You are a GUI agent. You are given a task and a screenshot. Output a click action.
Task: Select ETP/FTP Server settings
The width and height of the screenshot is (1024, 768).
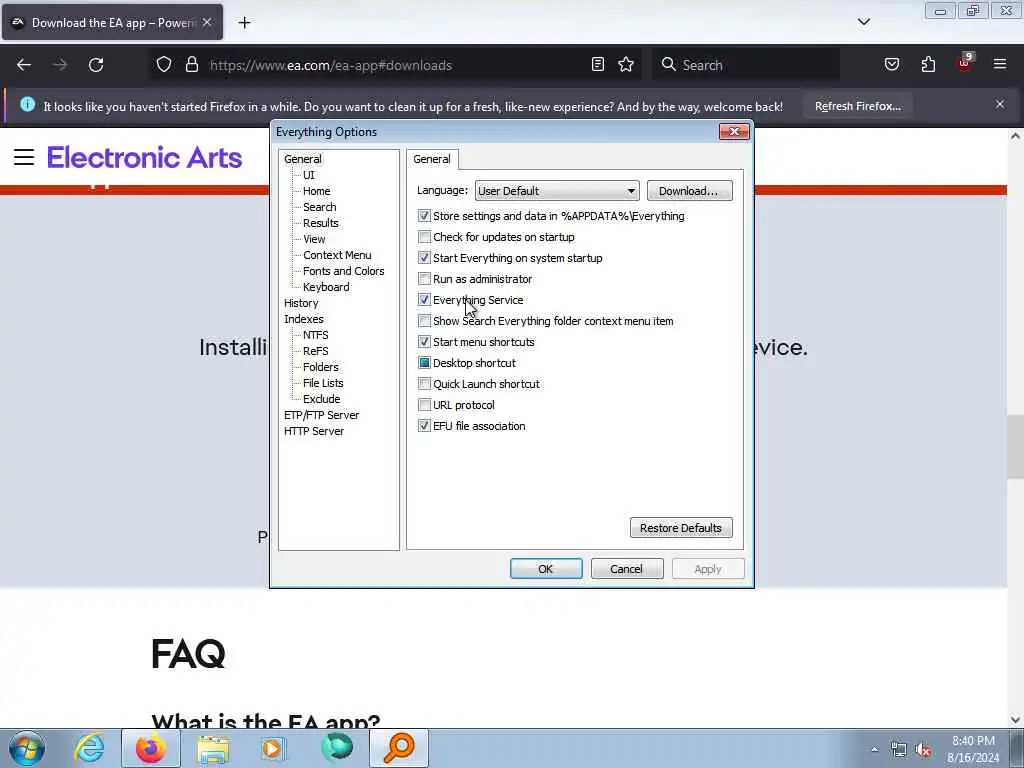321,415
